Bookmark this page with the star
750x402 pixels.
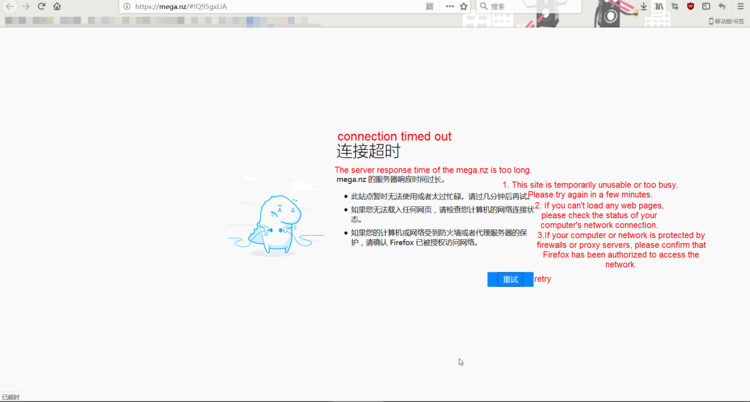pyautogui.click(x=463, y=6)
